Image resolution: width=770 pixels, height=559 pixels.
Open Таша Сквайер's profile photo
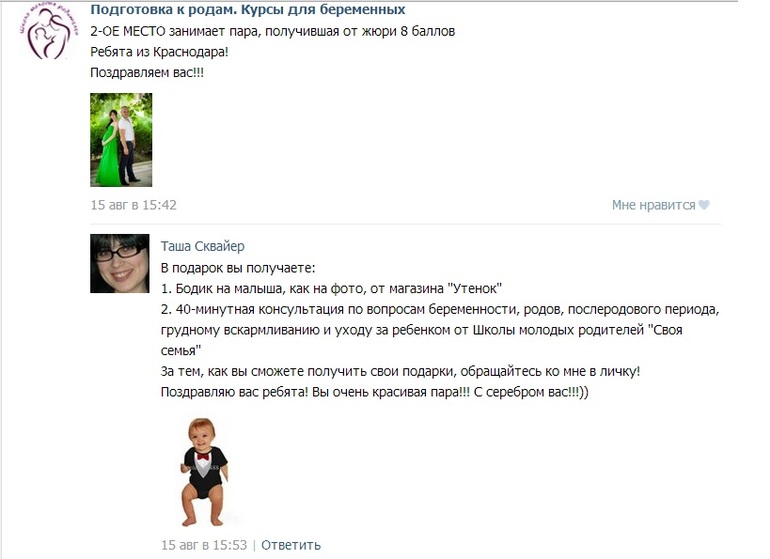point(120,264)
